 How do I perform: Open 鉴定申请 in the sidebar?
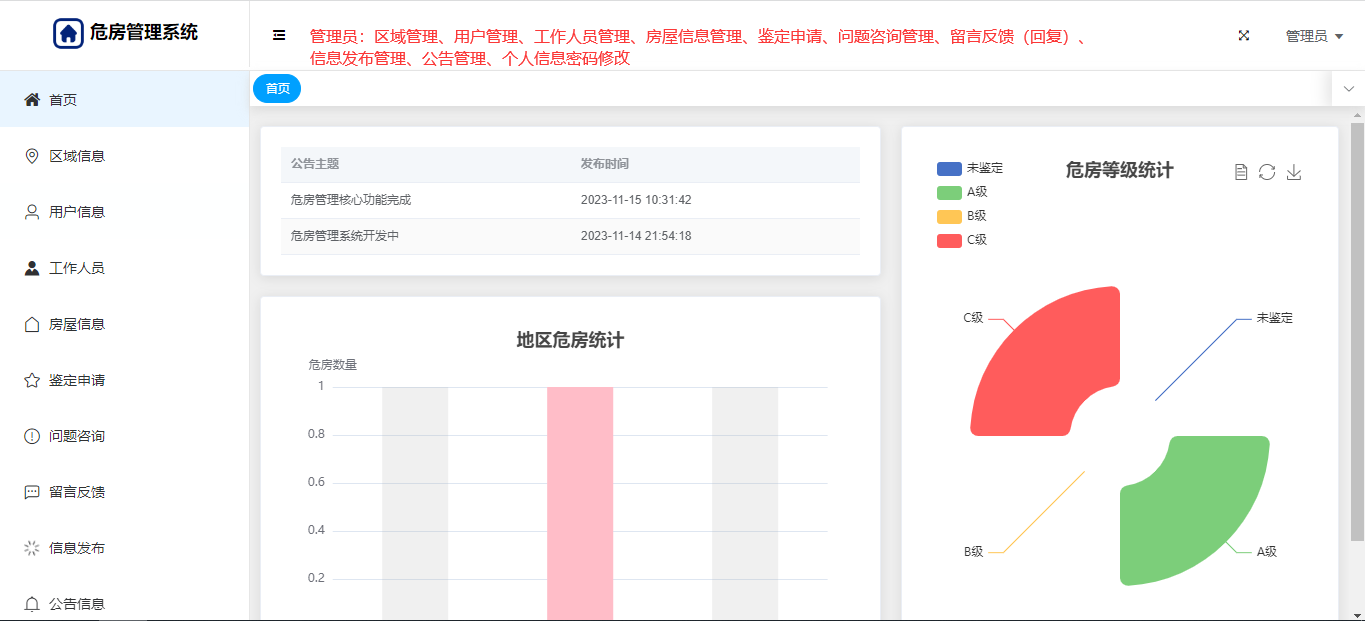tap(124, 380)
